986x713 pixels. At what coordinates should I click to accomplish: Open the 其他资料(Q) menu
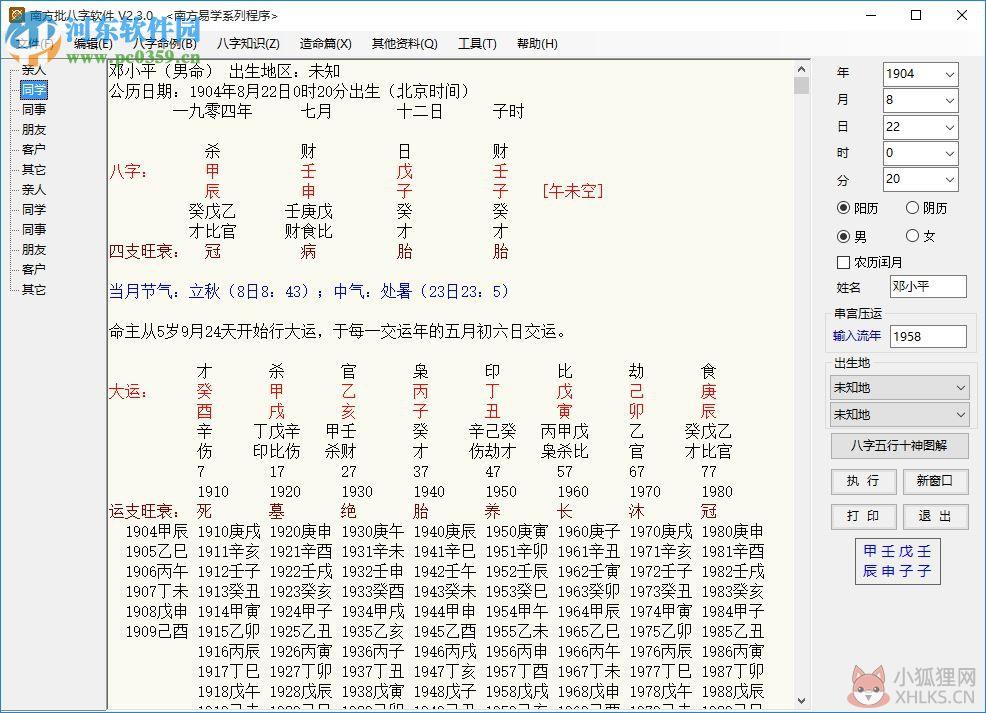point(404,43)
